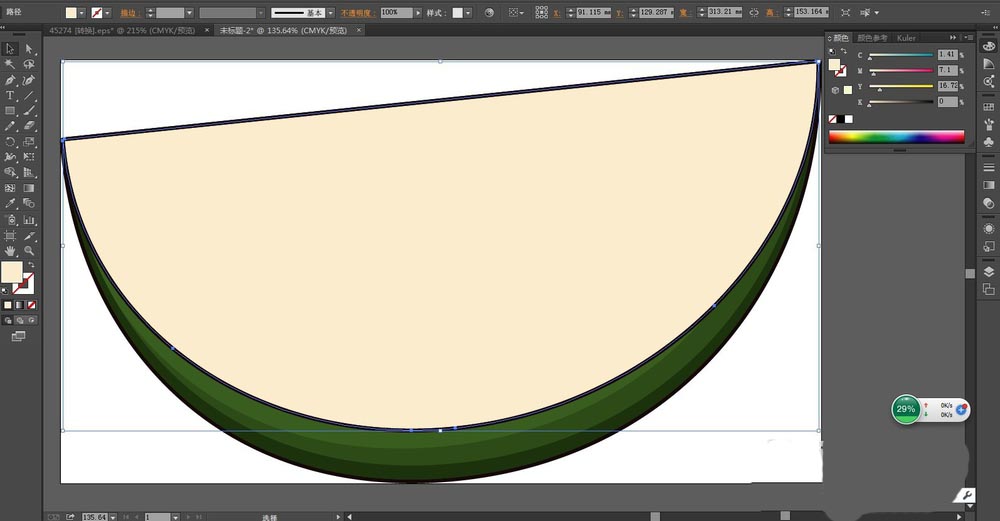
Task: Enable Draw Behind mode
Action: (20, 321)
